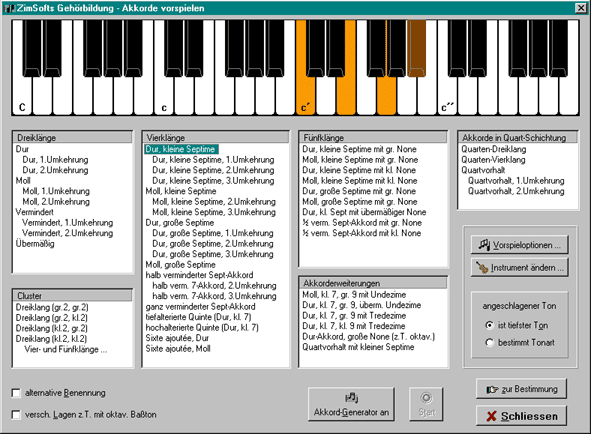Screen dimensions: 591x434
Task: Select Moll, kleine Septime in Vierklänge
Action: click(181, 191)
